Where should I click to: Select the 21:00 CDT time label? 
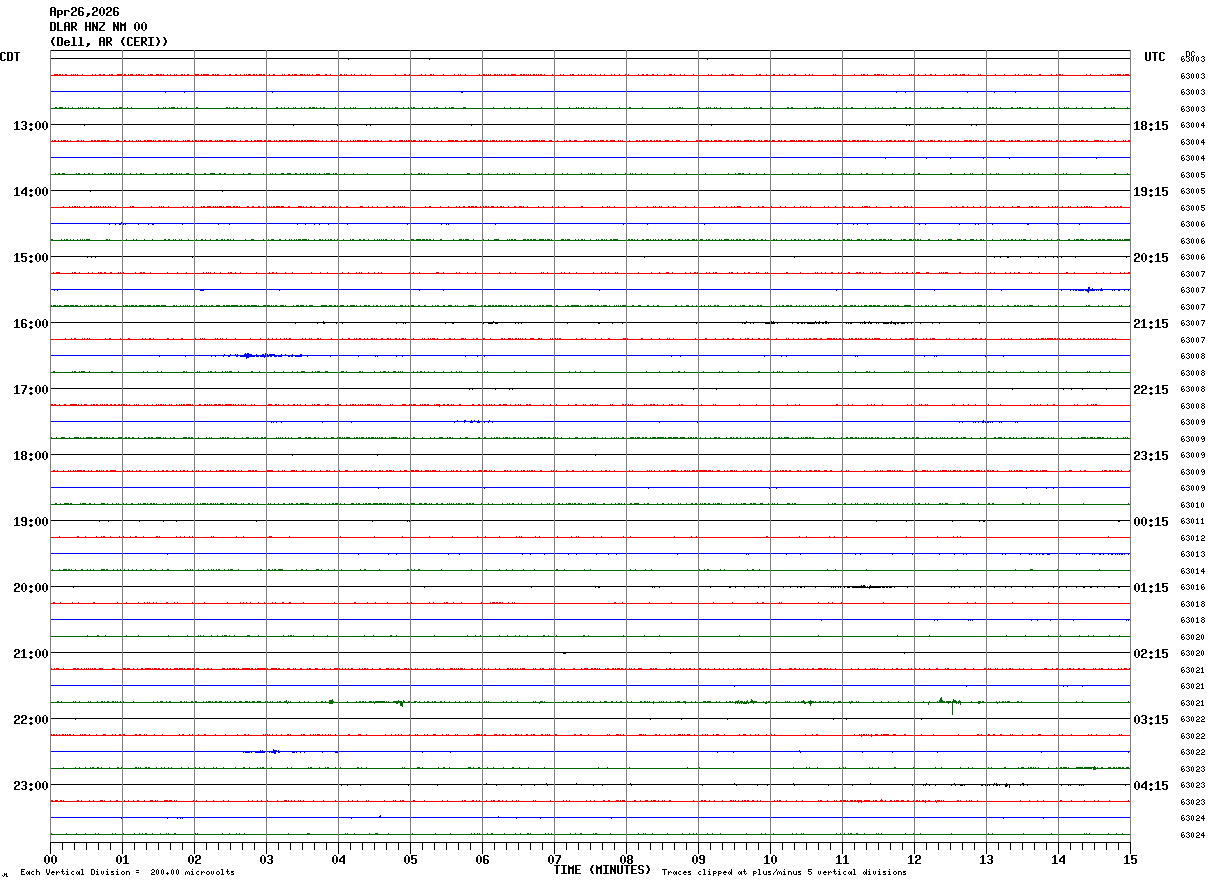[30, 654]
